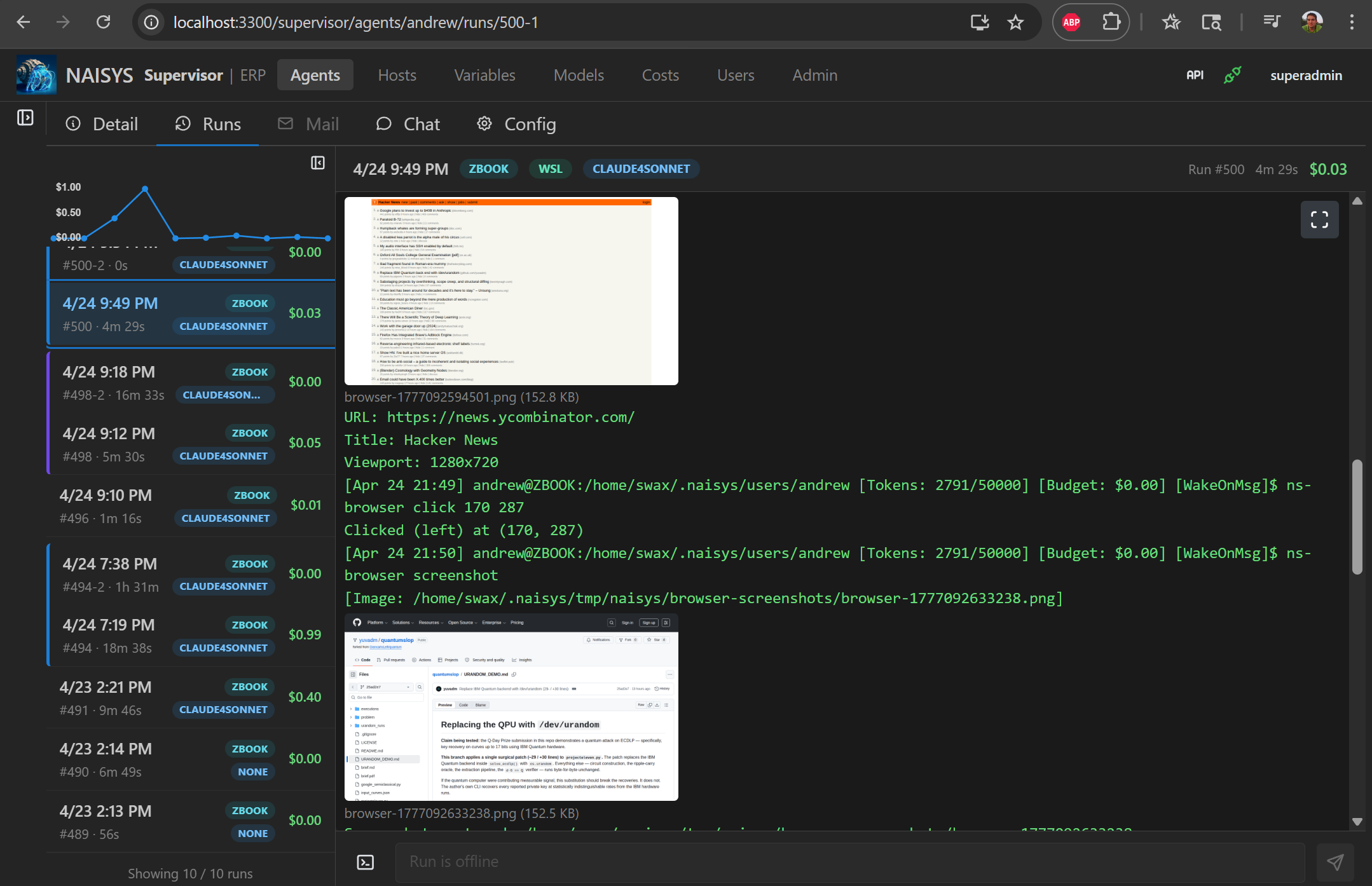
Task: Open the Chrome extensions puzzle icon
Action: [x=1112, y=21]
